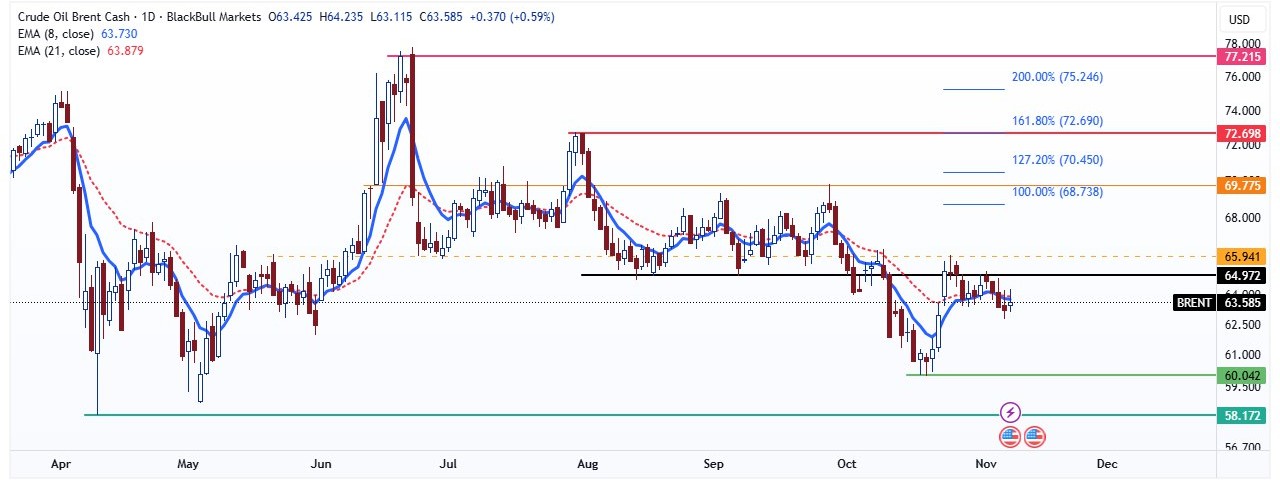Open the left US flag economic event
The image size is (1280, 491).
[1010, 436]
